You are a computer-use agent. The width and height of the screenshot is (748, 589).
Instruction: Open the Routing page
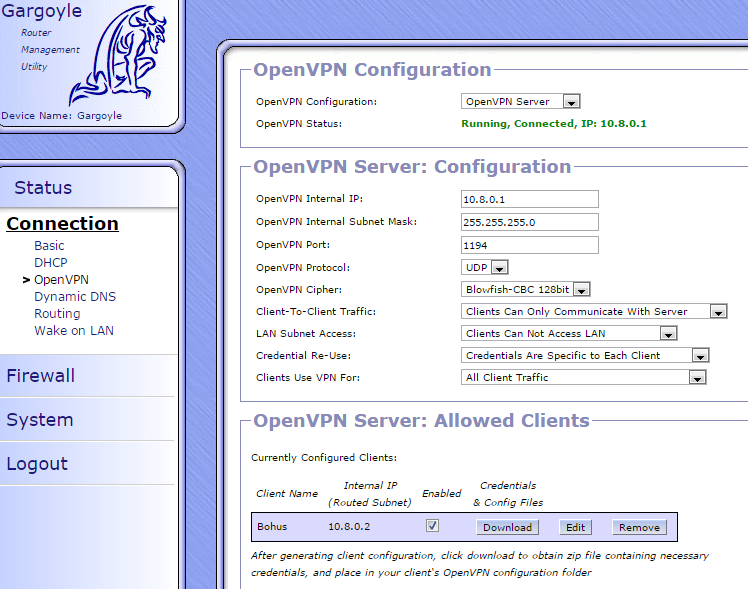click(x=57, y=314)
